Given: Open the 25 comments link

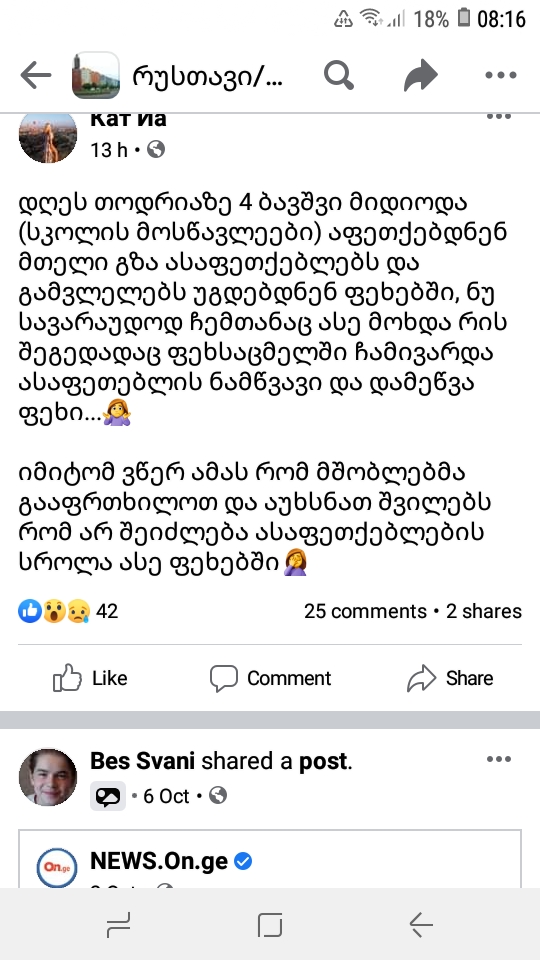Looking at the screenshot, I should [x=365, y=611].
